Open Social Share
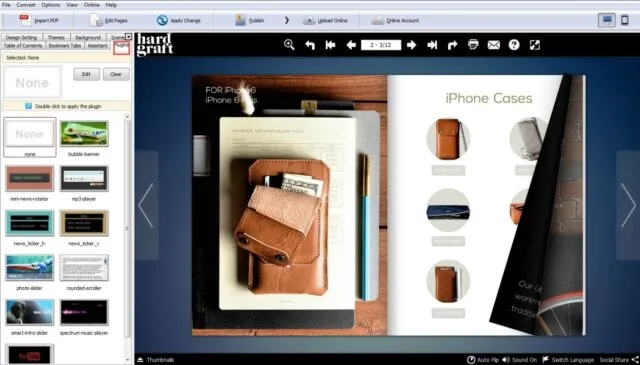 (618, 360)
